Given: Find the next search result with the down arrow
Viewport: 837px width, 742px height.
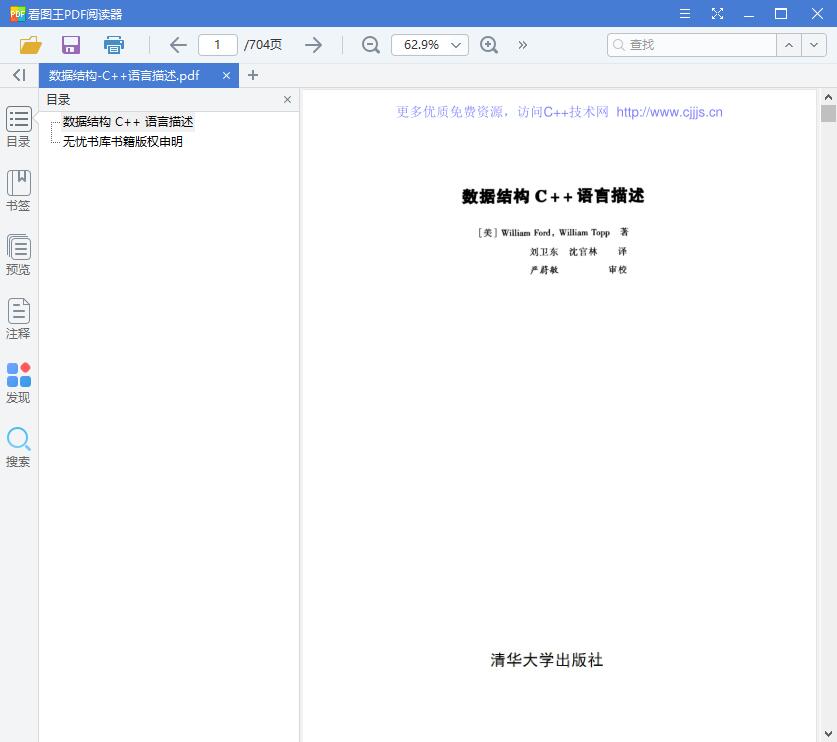Looking at the screenshot, I should pyautogui.click(x=814, y=45).
